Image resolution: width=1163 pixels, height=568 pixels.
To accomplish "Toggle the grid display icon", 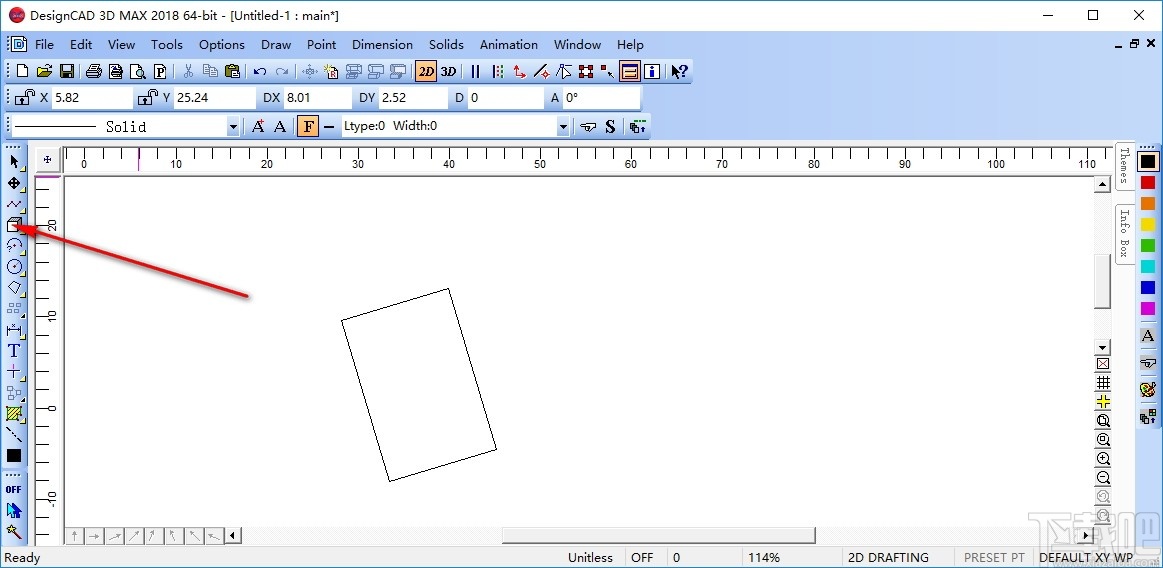I will coord(1103,383).
